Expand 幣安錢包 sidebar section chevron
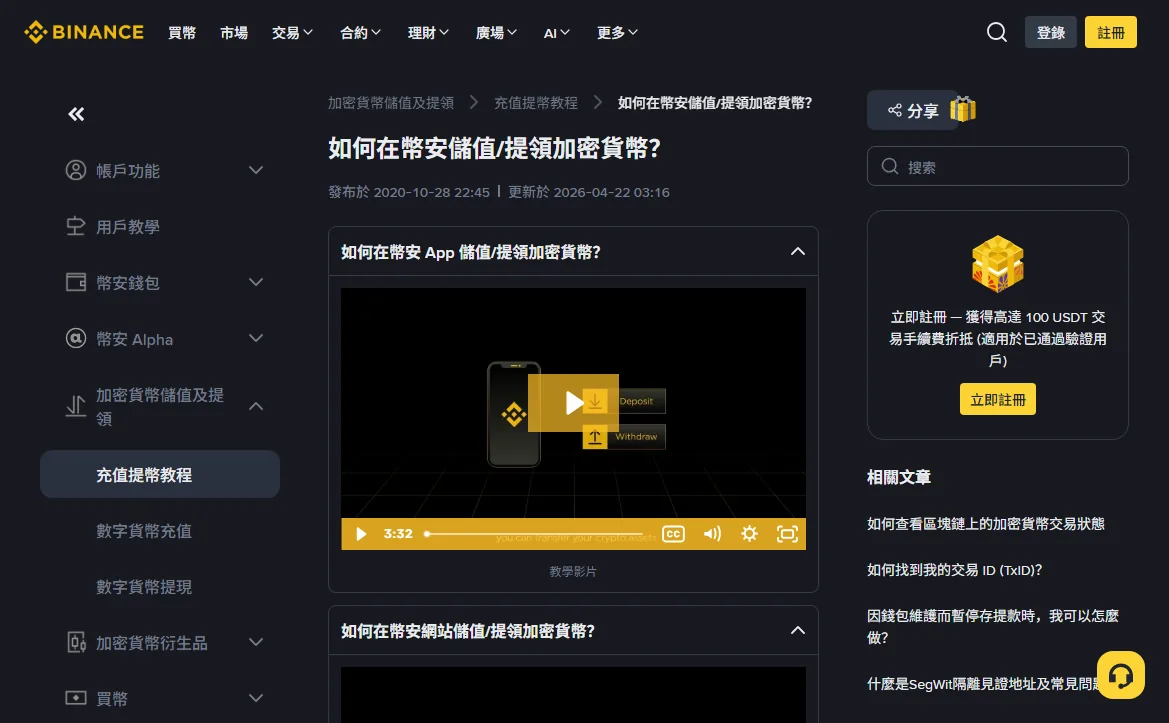Screen dimensions: 1169x723 (x=256, y=282)
